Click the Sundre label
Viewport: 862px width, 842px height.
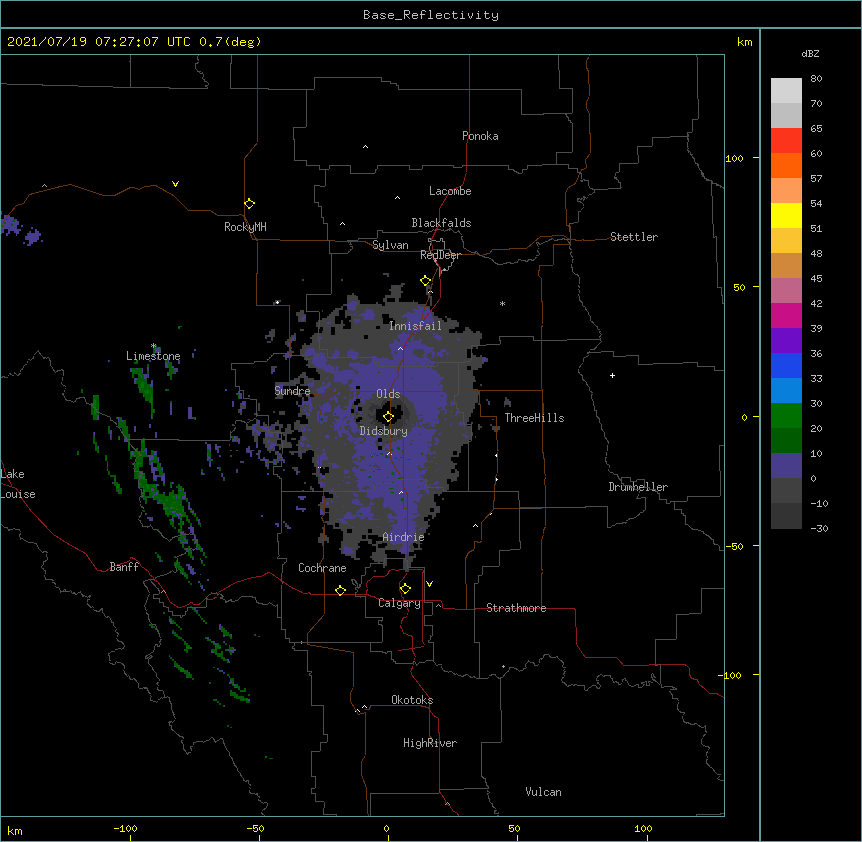pyautogui.click(x=292, y=391)
